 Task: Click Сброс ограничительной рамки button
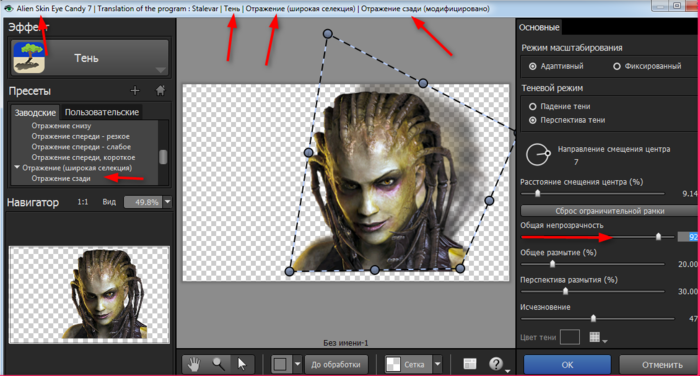(x=610, y=211)
